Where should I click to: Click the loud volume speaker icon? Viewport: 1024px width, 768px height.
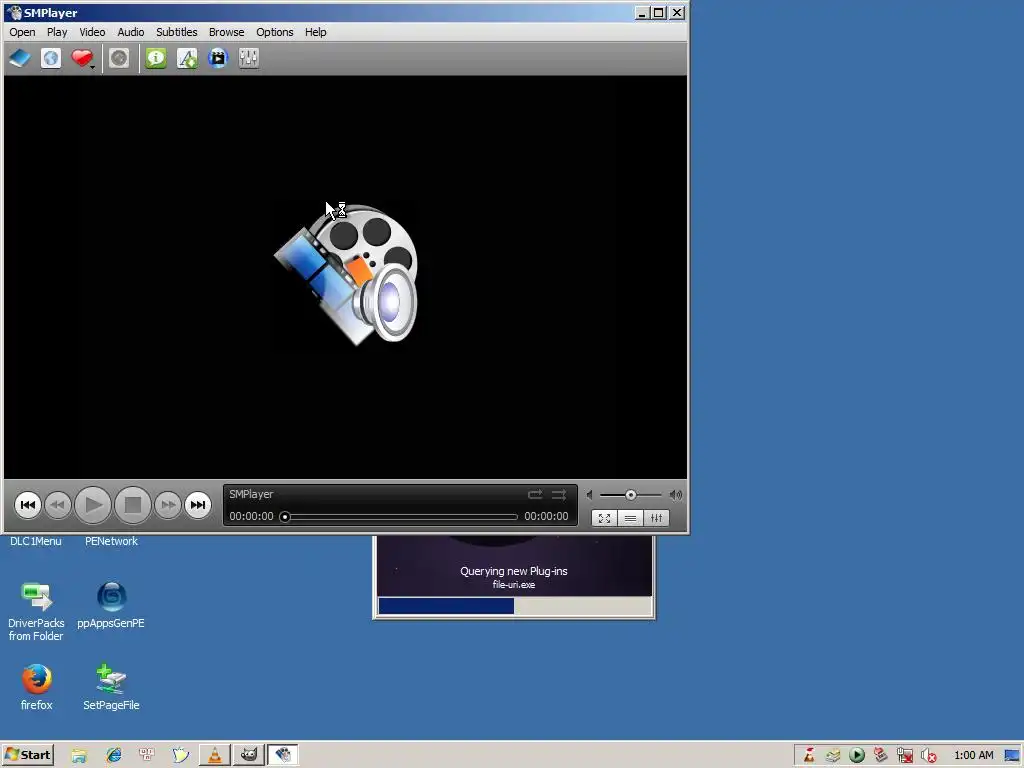coord(676,495)
